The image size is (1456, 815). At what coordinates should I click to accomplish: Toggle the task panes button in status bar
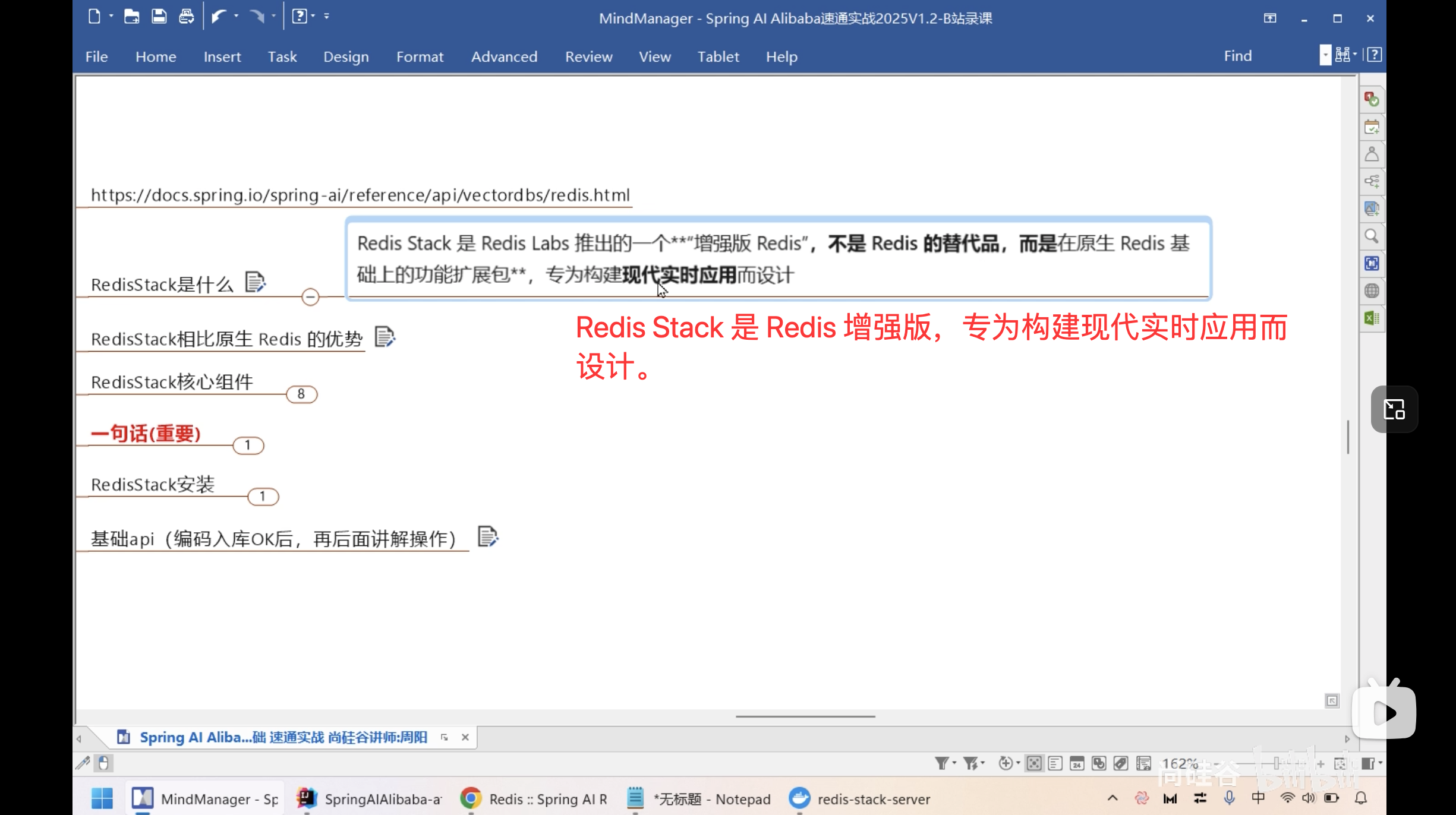coord(1368,763)
